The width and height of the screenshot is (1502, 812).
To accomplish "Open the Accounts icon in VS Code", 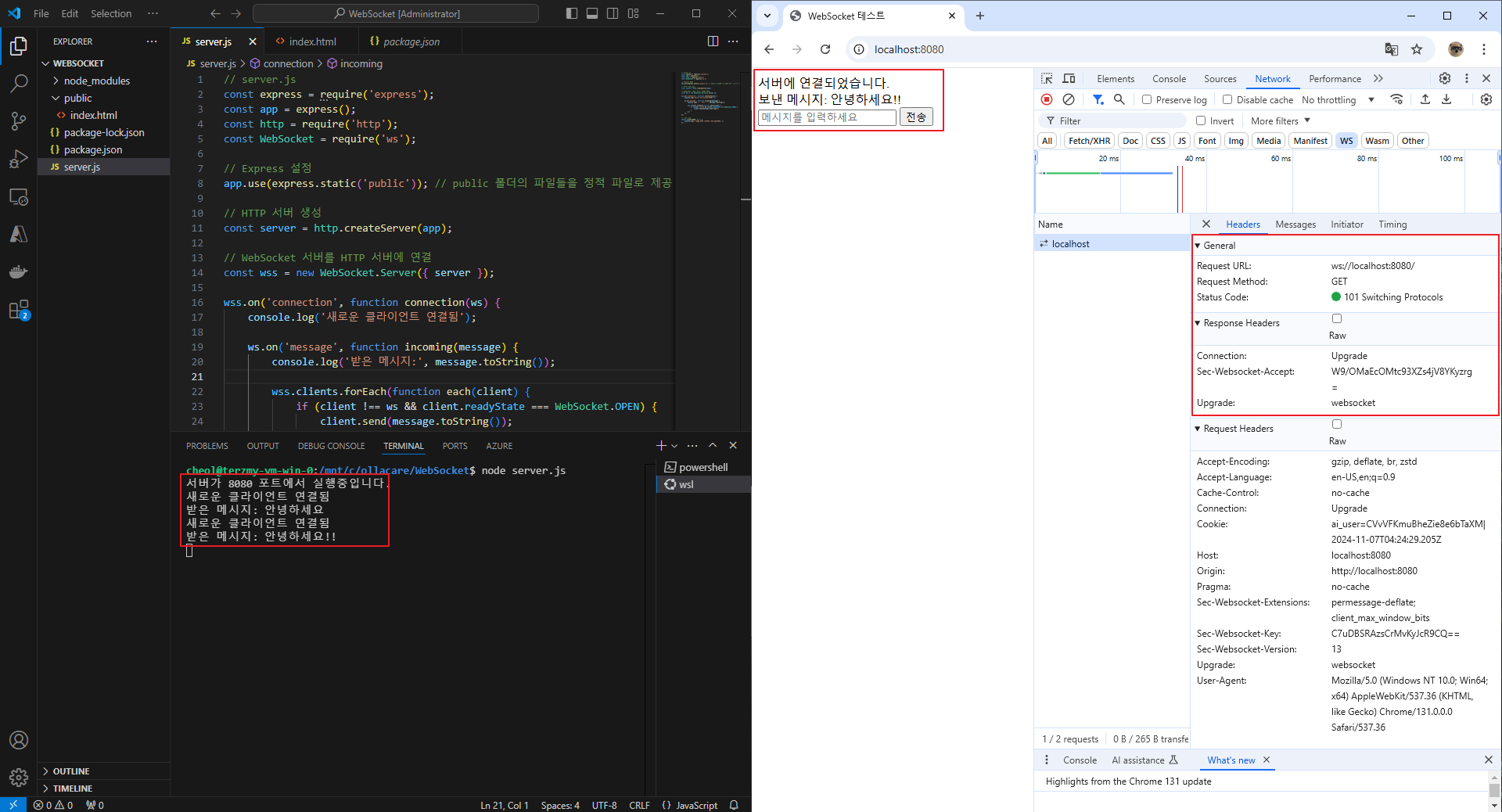I will pos(19,740).
